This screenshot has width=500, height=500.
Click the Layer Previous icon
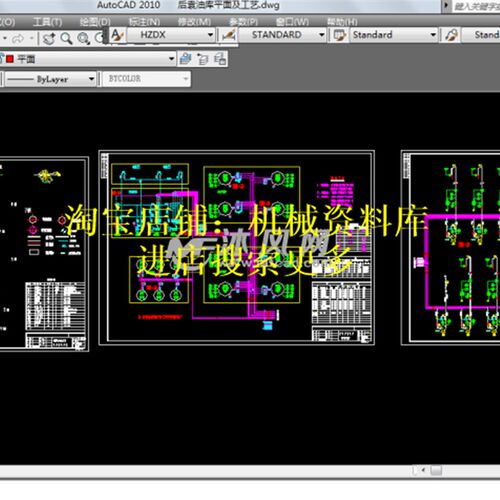[x=203, y=59]
